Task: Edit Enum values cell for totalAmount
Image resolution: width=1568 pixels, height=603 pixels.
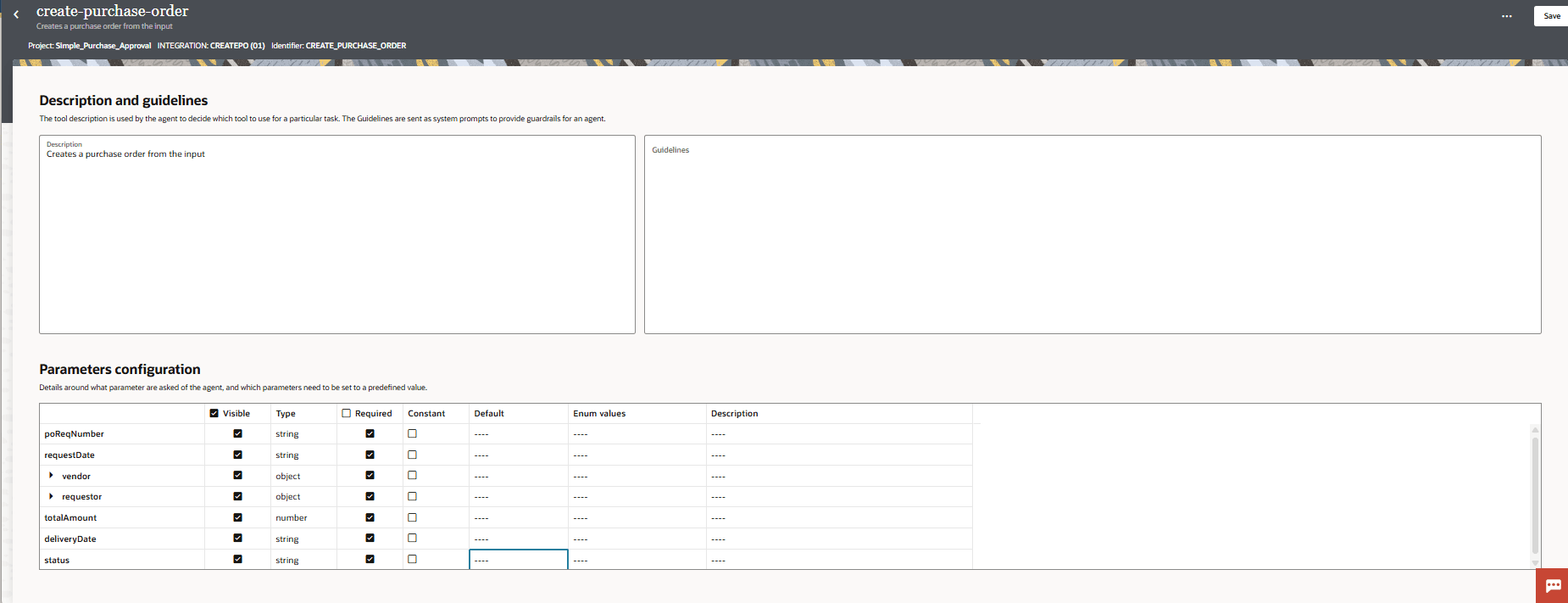Action: (x=637, y=518)
